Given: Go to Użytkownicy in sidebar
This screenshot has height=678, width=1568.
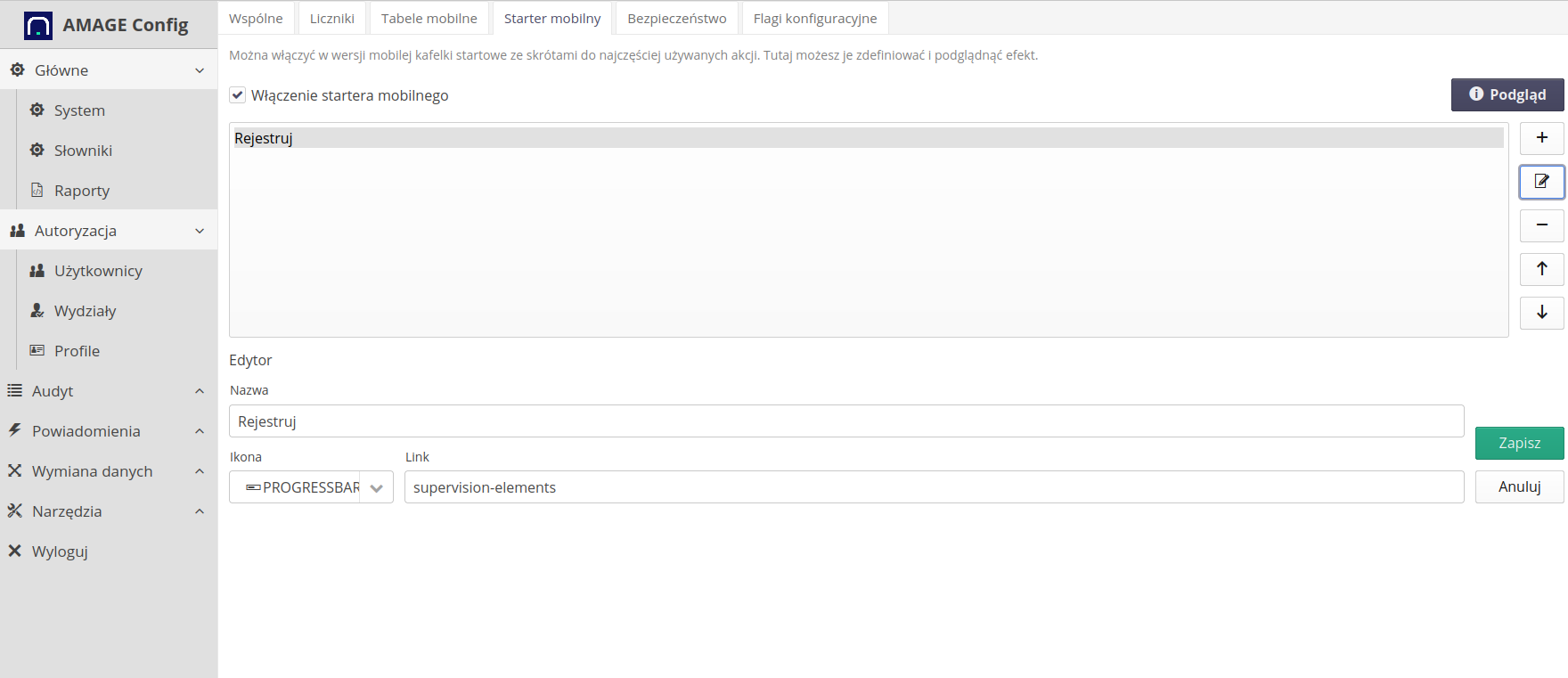Looking at the screenshot, I should coord(98,271).
